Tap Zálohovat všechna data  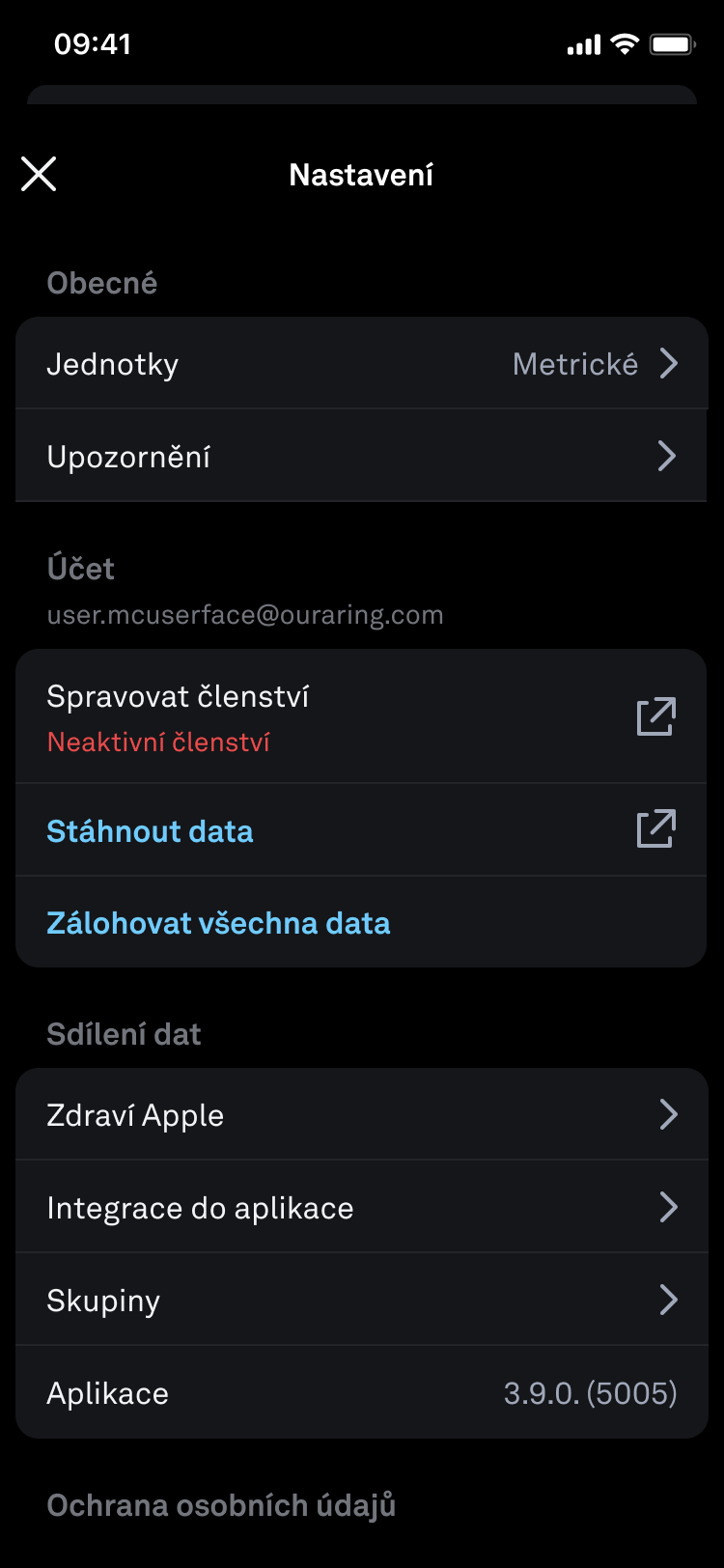pyautogui.click(x=218, y=923)
